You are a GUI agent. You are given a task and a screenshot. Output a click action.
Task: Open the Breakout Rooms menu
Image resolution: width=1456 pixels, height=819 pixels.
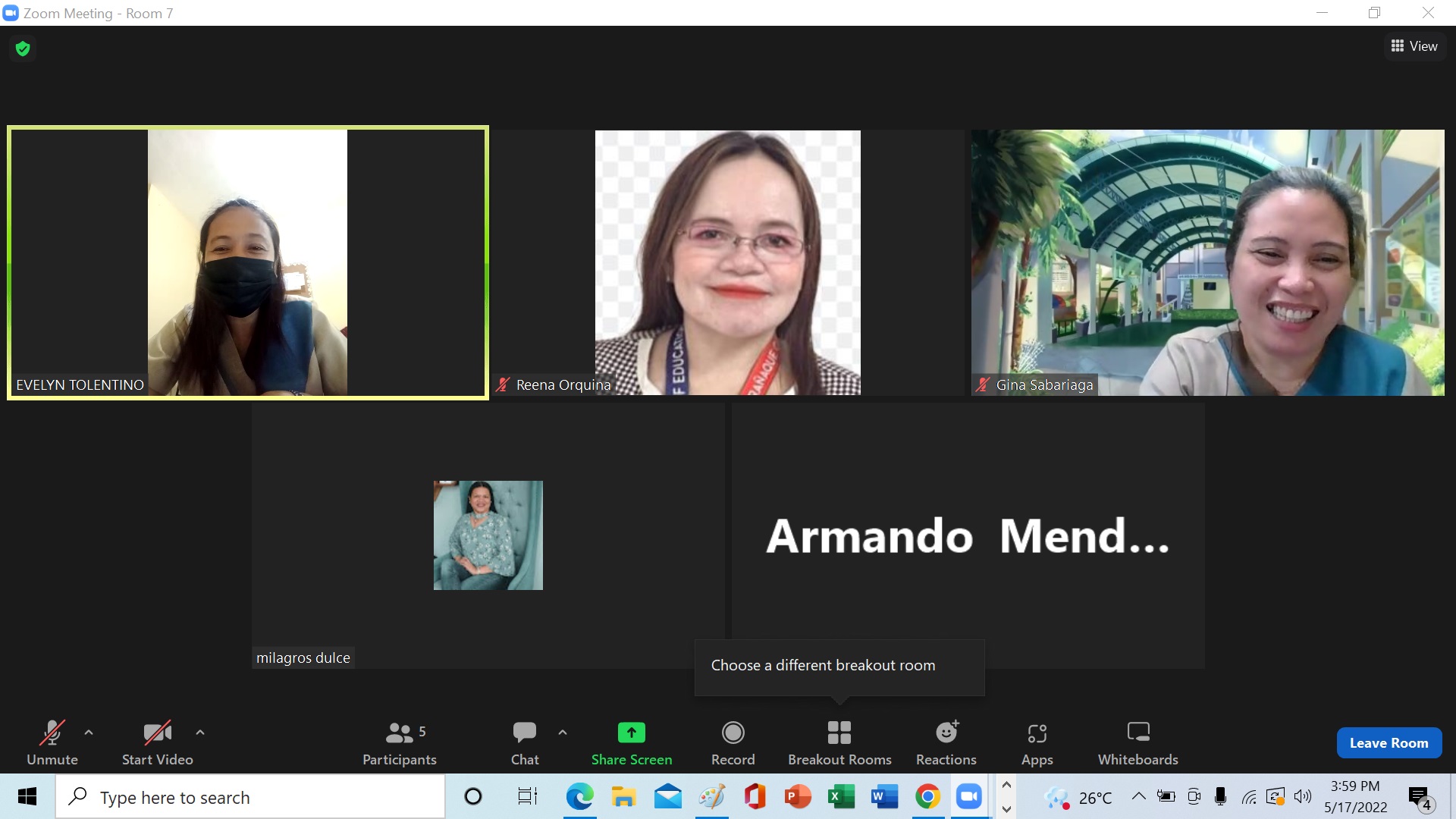point(839,743)
